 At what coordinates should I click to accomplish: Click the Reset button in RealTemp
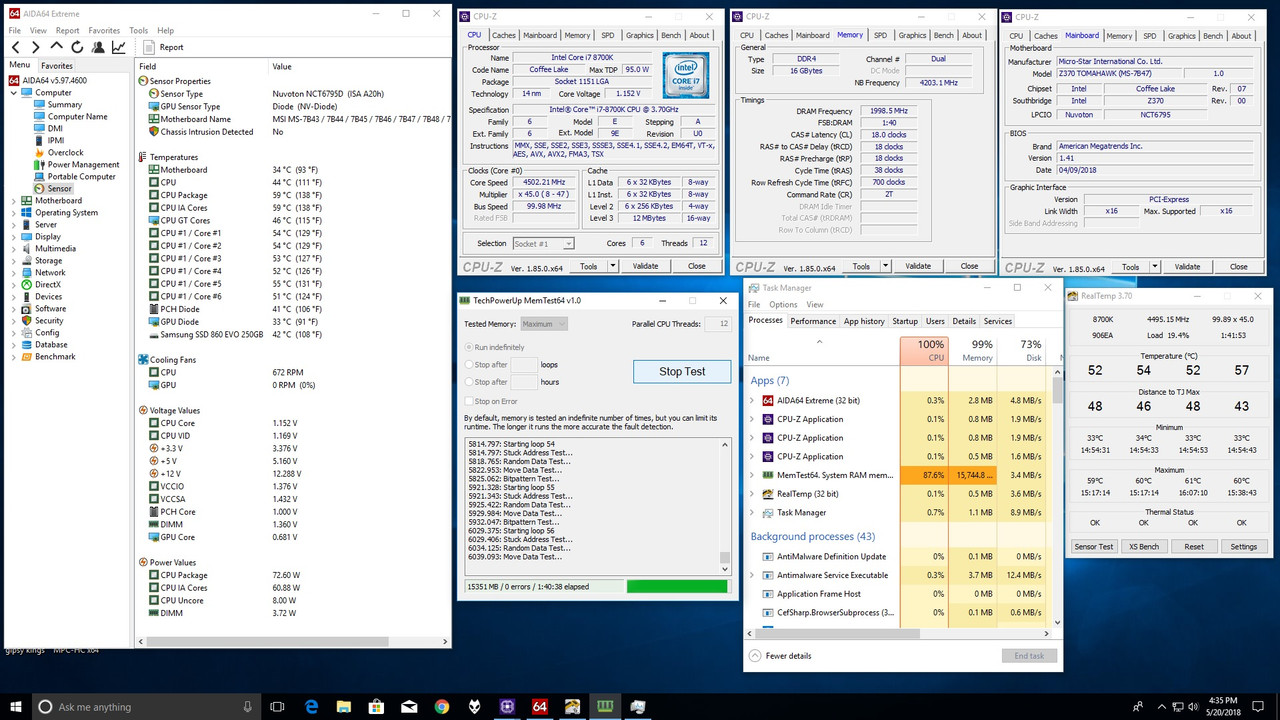[x=1194, y=547]
